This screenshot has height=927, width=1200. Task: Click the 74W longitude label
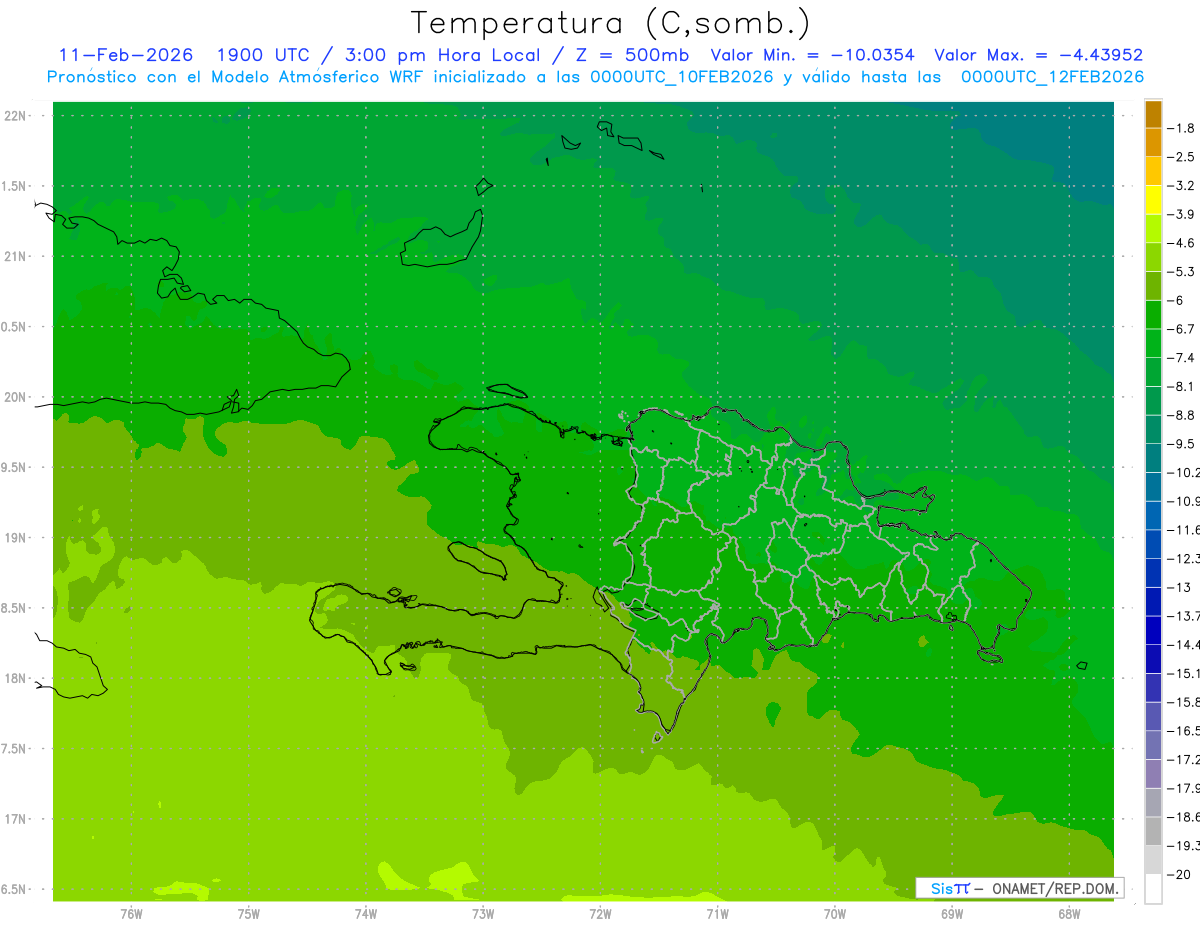coord(366,914)
